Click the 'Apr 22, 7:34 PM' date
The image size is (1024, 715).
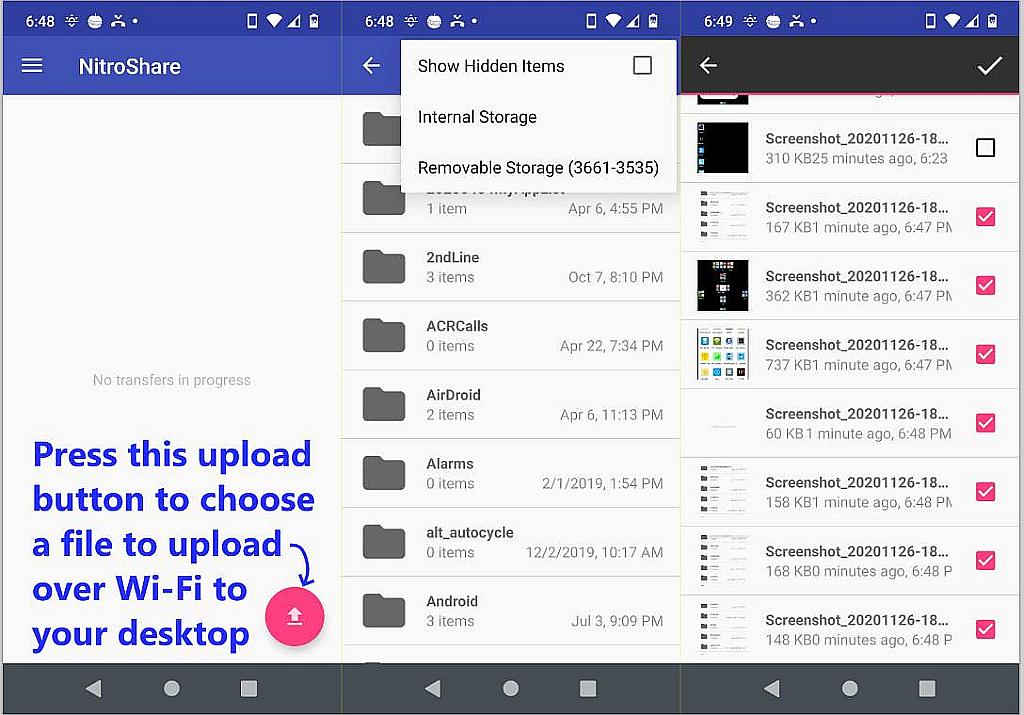(x=611, y=346)
